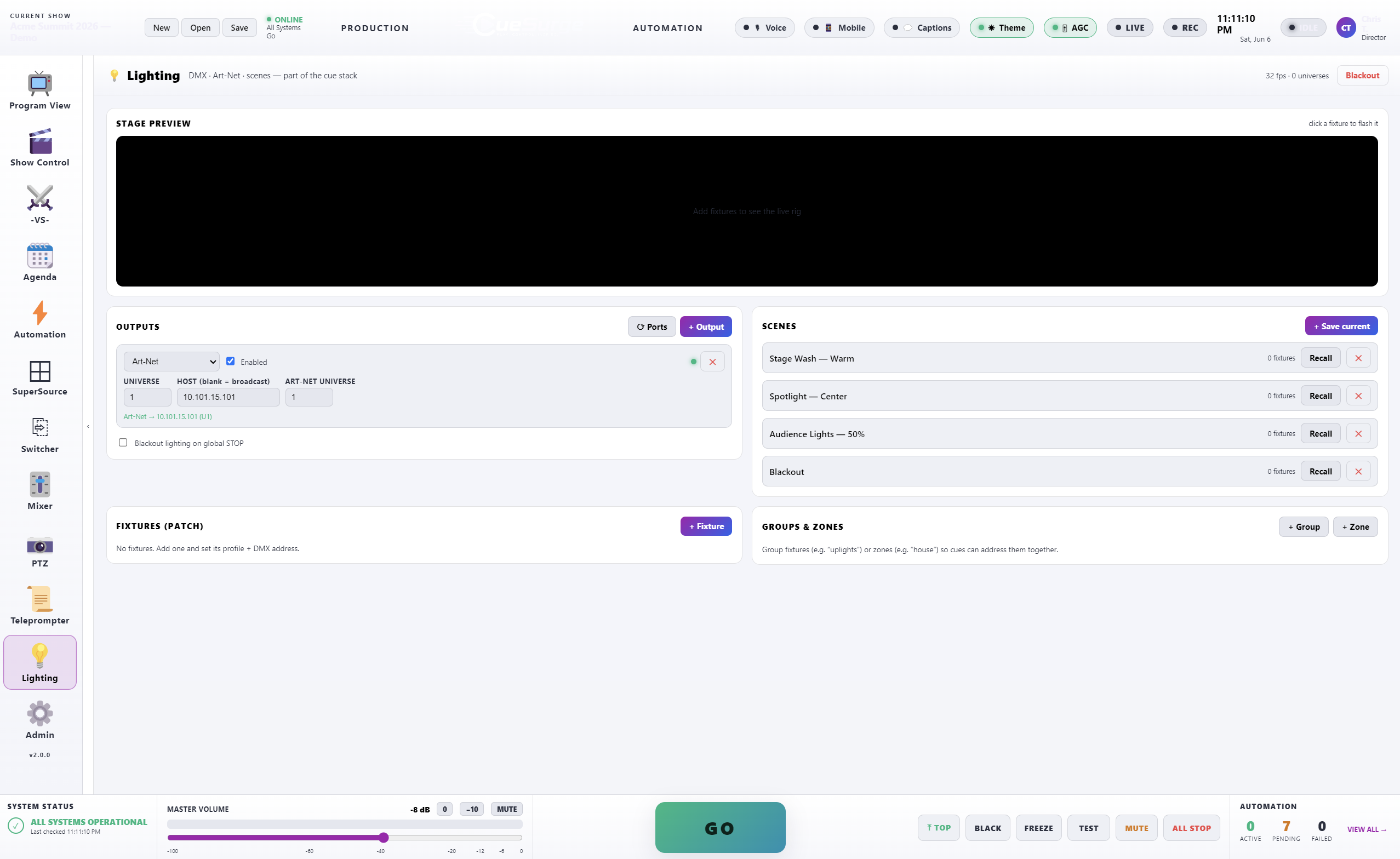Open Program View from the sidebar

40,91
